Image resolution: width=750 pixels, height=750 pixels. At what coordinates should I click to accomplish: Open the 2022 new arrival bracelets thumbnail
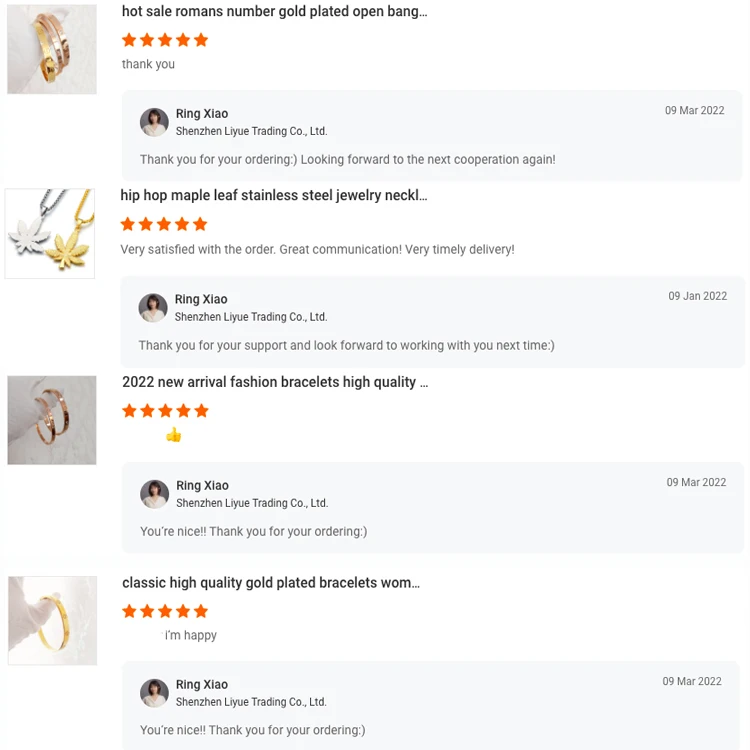pyautogui.click(x=52, y=420)
